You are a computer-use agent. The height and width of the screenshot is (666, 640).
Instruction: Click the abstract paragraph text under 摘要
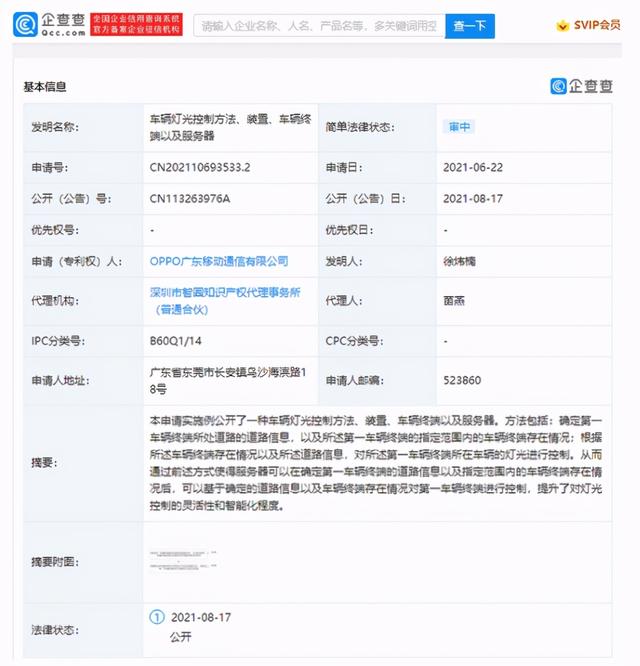[x=376, y=463]
